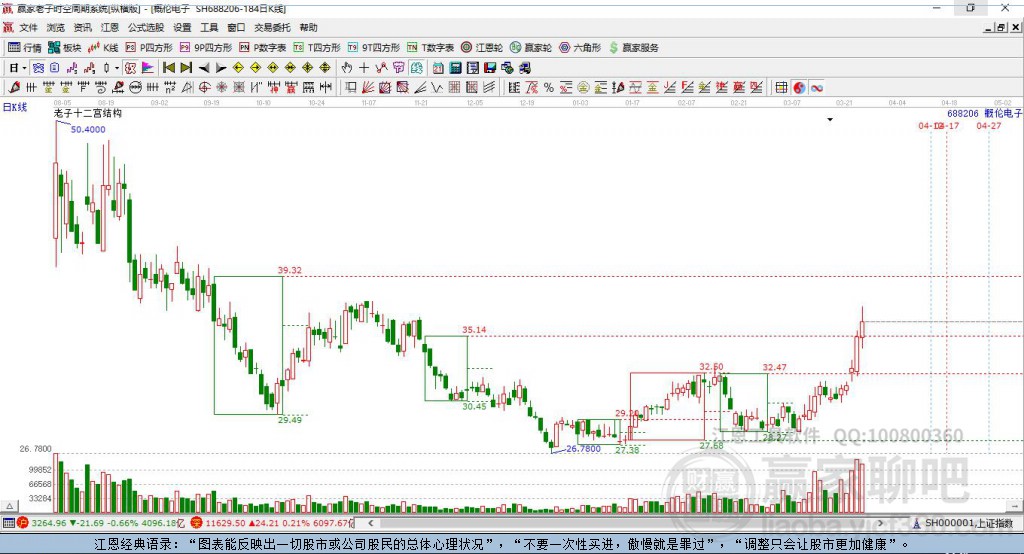Click the status bar grid icon
The height and width of the screenshot is (554, 1024).
(x=8, y=523)
